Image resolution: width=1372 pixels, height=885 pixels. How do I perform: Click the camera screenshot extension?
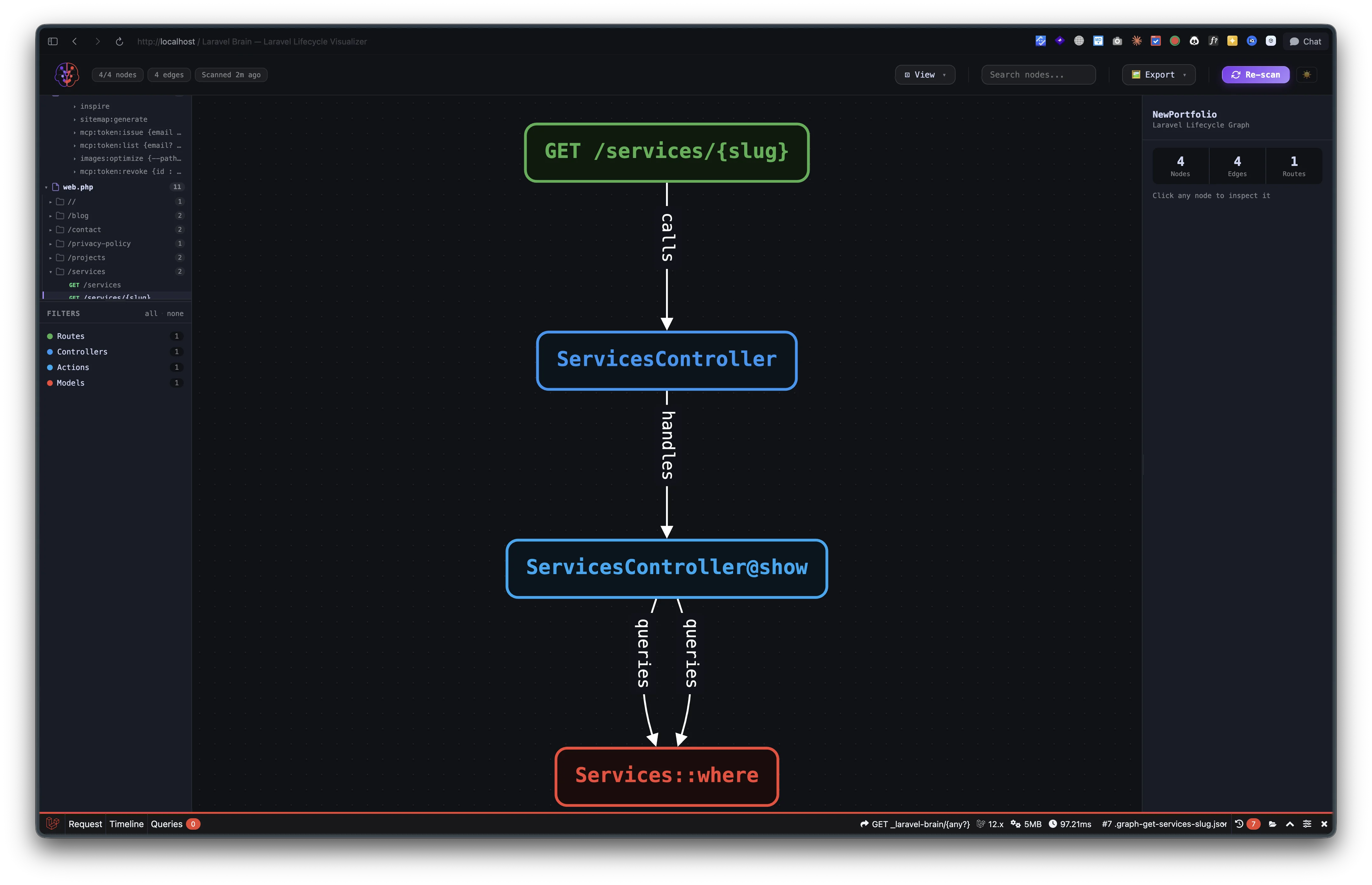click(x=1117, y=41)
